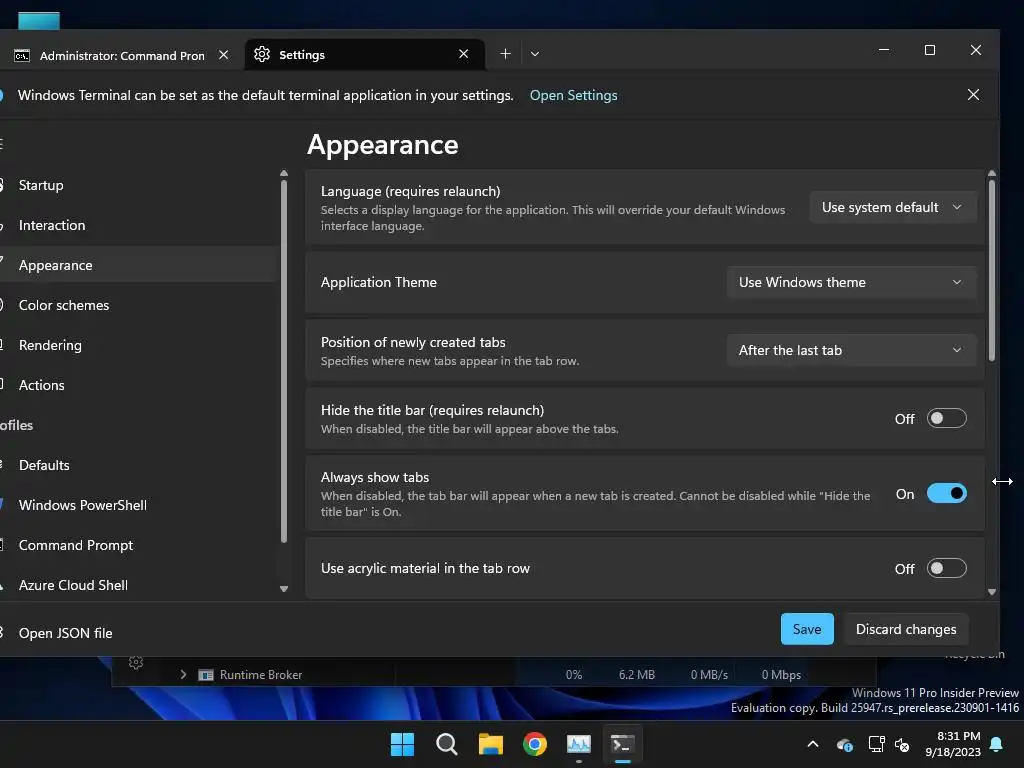
Task: Open the Actions settings page
Action: (140, 385)
